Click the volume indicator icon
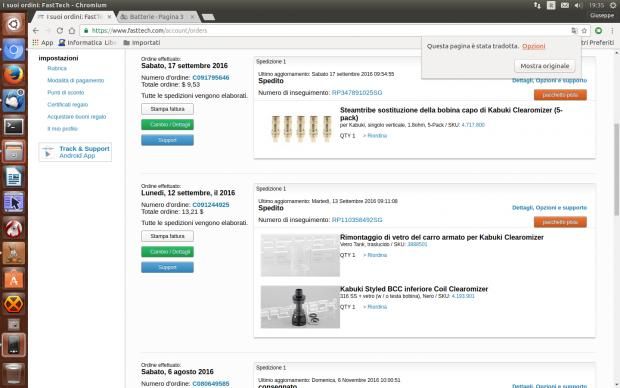Image resolution: width=620 pixels, height=388 pixels. [578, 5]
